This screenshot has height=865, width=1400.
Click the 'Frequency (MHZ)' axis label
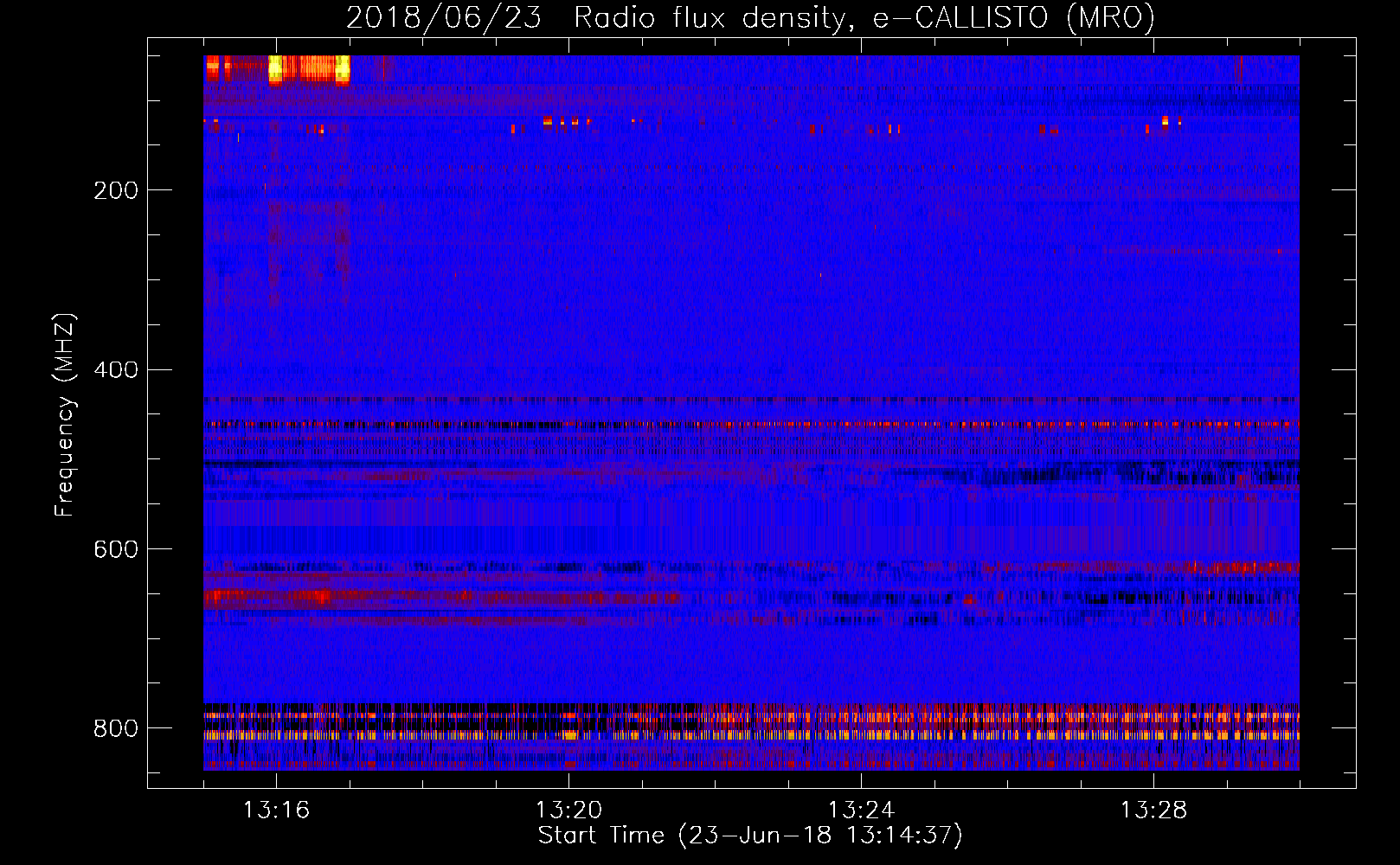tap(64, 415)
